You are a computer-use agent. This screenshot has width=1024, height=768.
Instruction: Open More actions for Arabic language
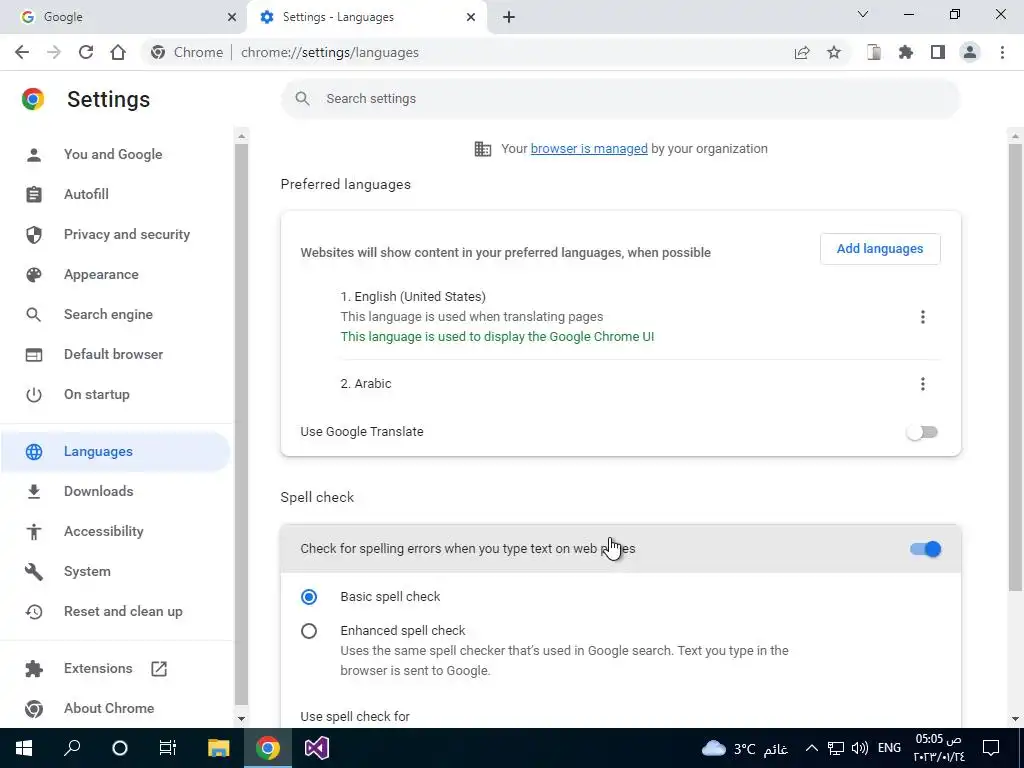click(x=922, y=383)
